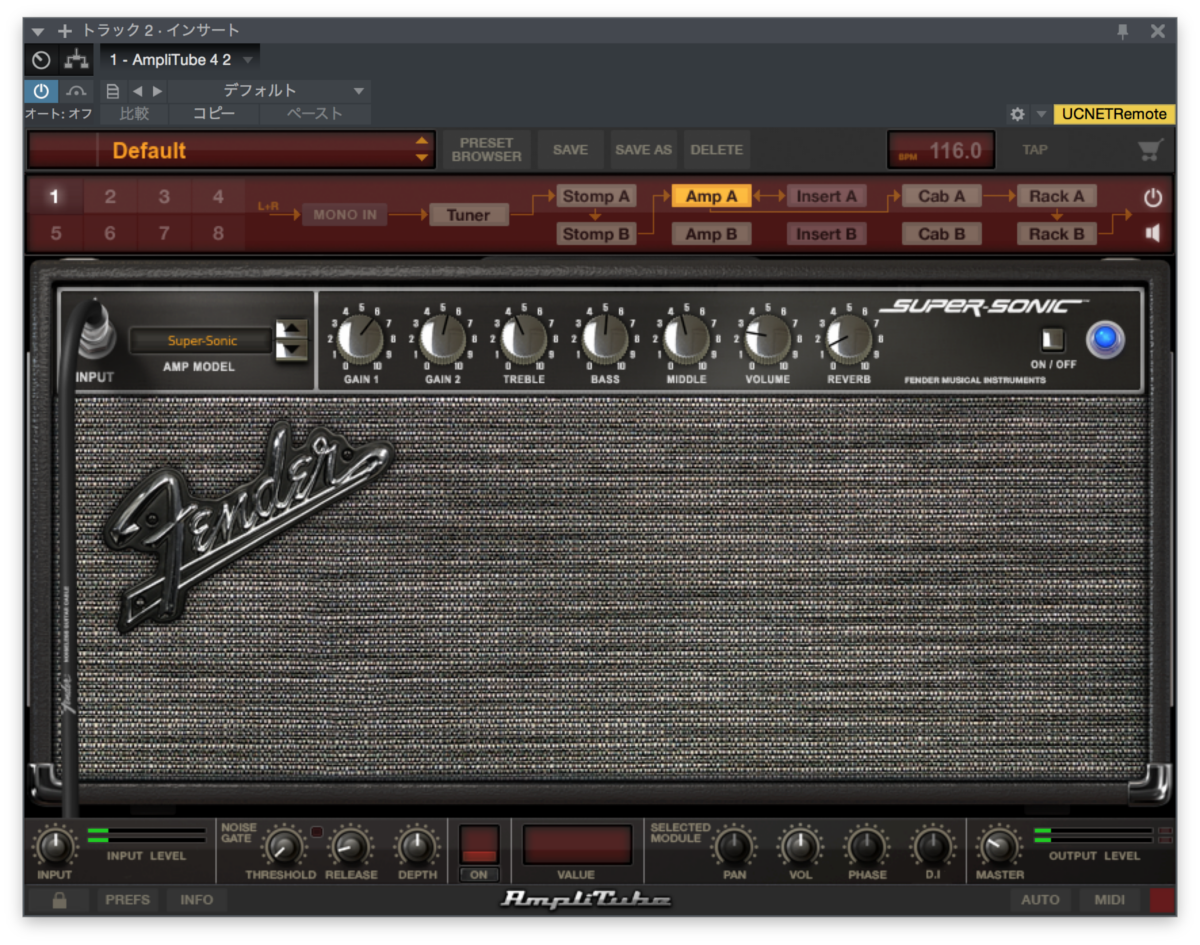
Task: Click the INPUT level knob
Action: pyautogui.click(x=55, y=848)
